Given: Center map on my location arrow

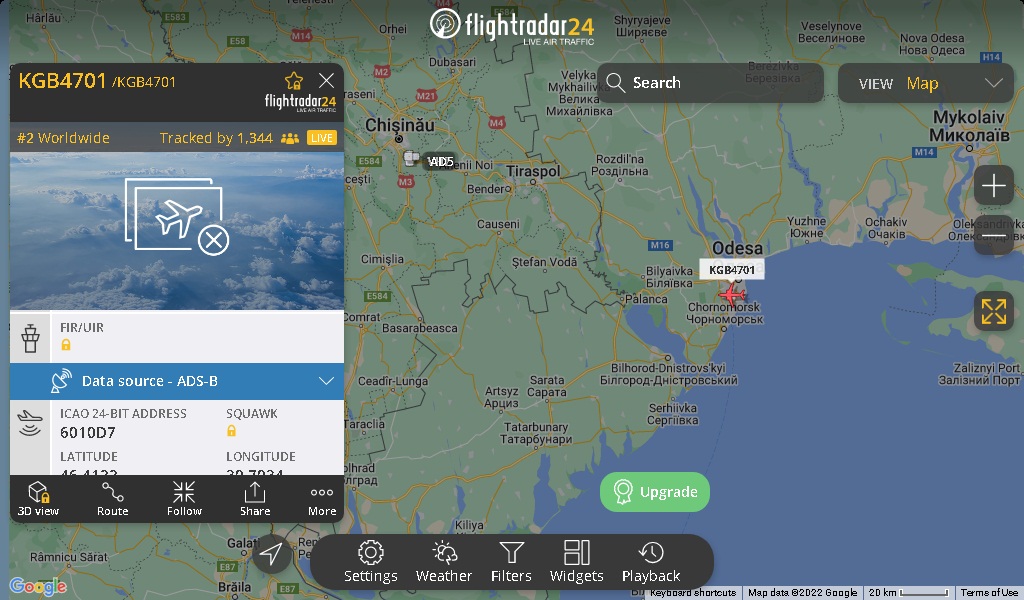Looking at the screenshot, I should (271, 554).
